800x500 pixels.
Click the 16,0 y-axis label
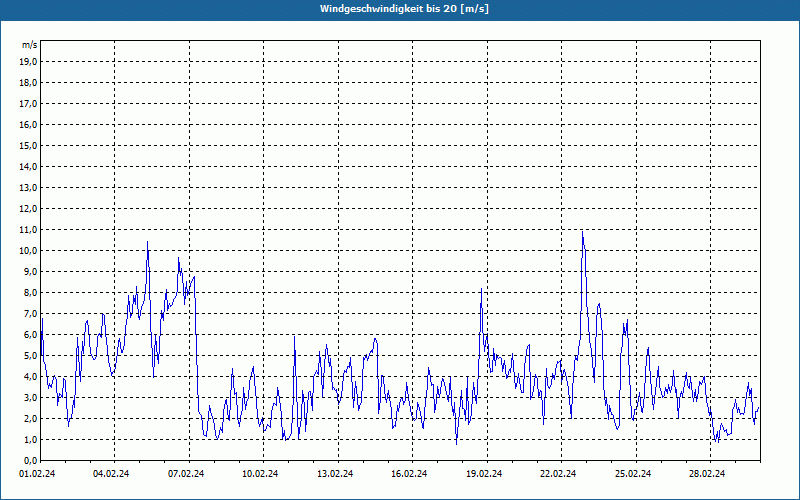[28, 124]
